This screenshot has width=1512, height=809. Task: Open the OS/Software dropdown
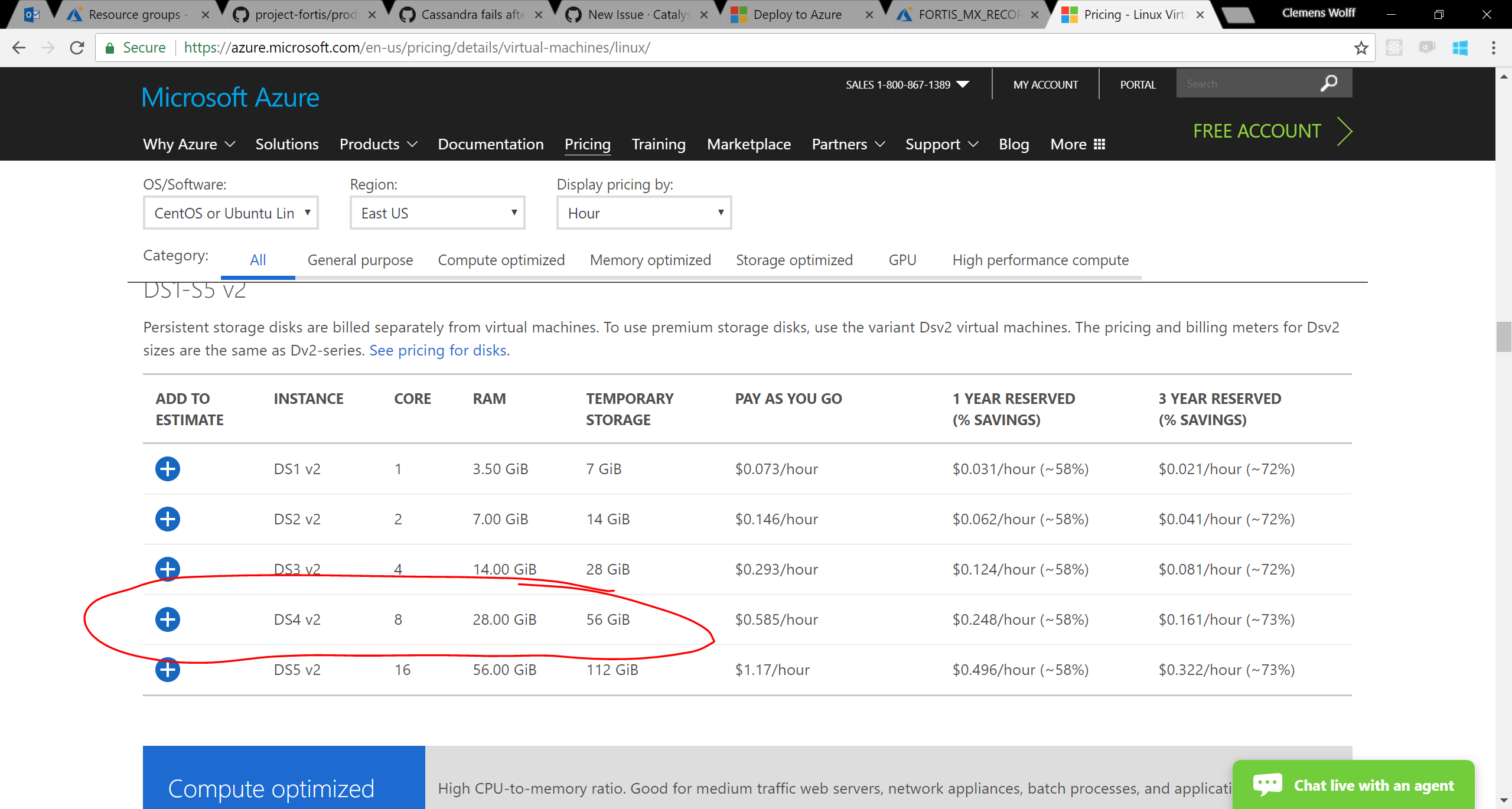pos(231,213)
